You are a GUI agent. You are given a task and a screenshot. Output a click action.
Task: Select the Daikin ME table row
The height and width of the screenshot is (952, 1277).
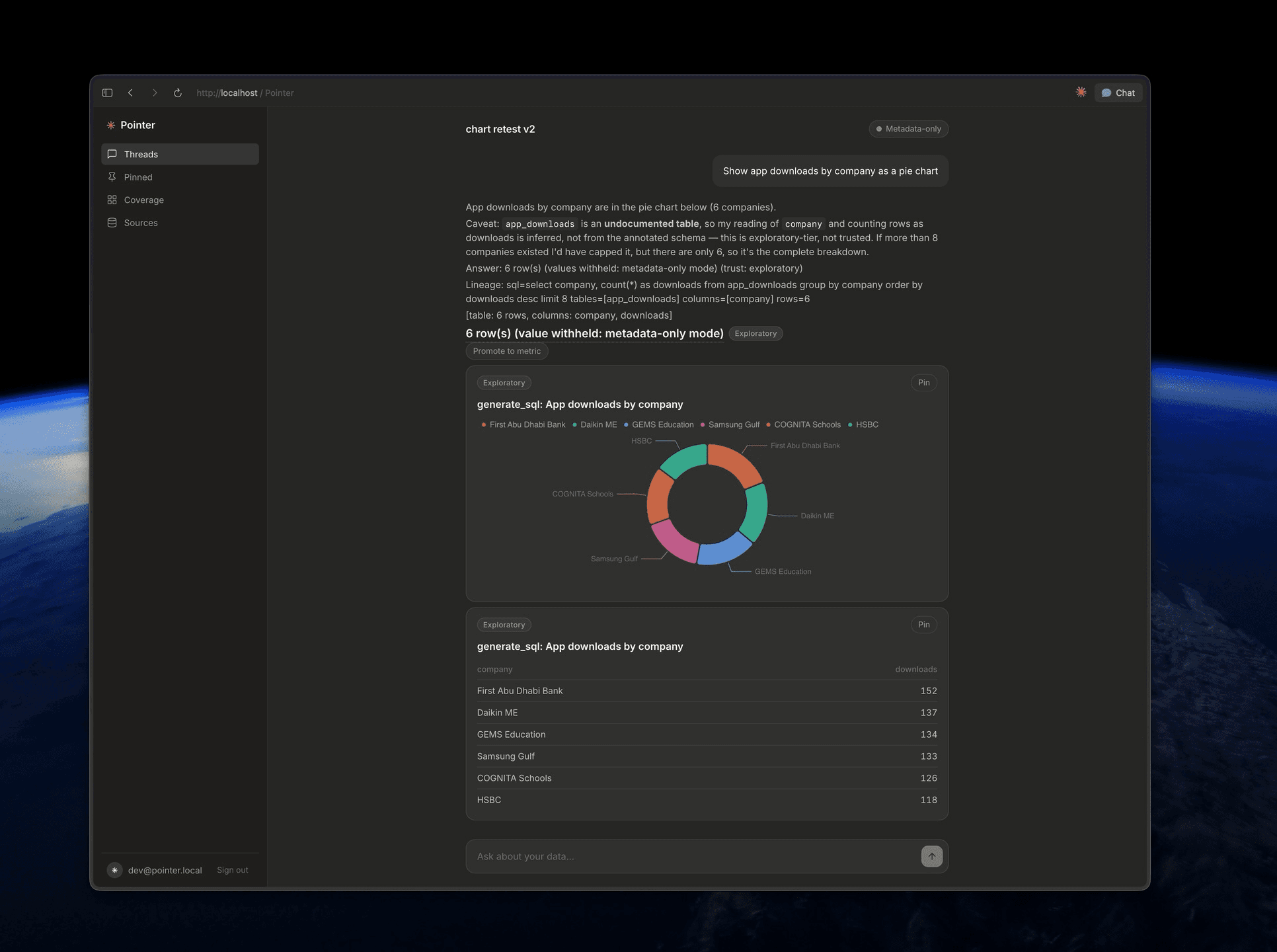tap(707, 713)
